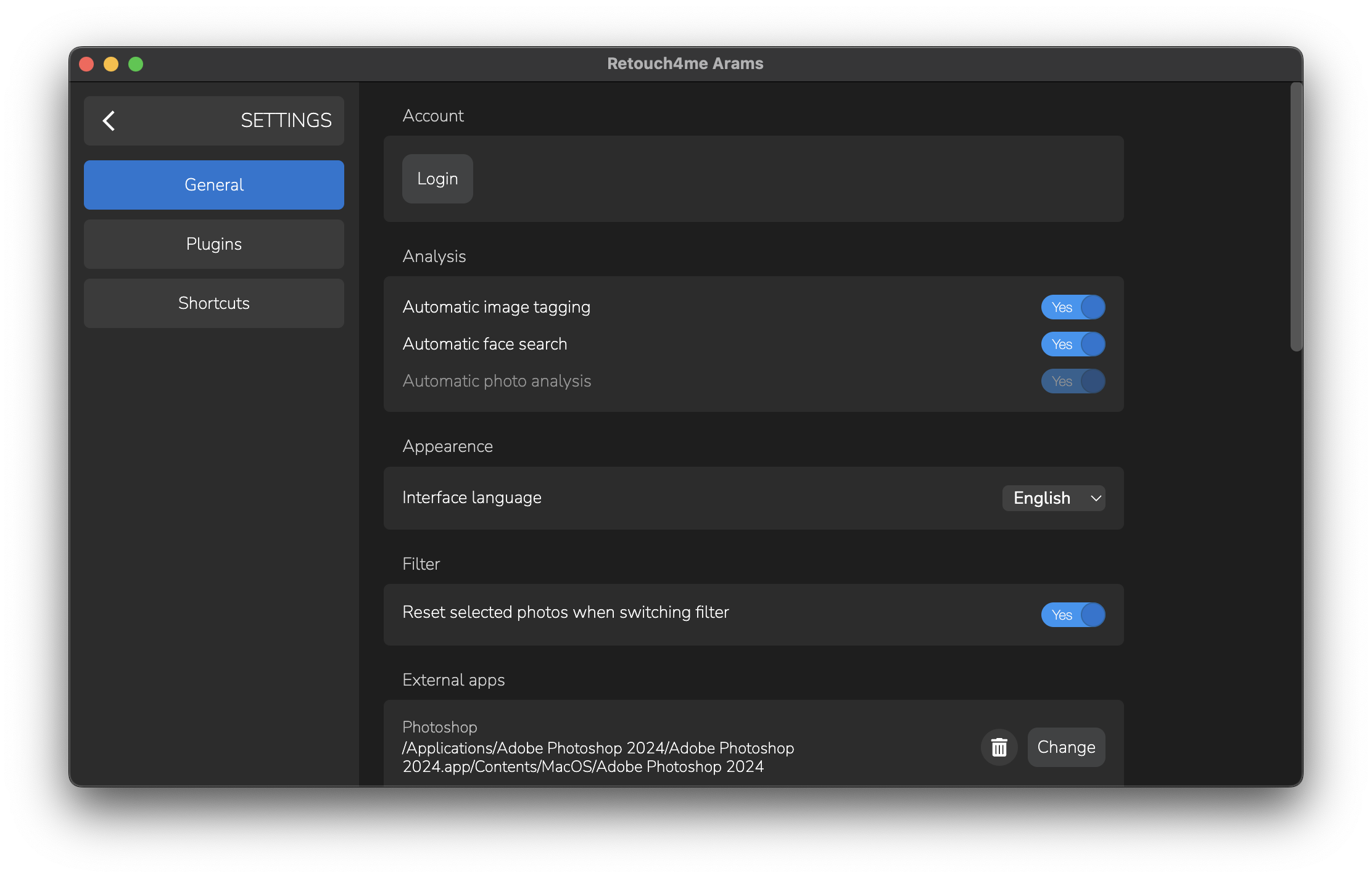Screen dimensions: 1372x878
Task: Click the Retouch4me Arams window title
Action: coord(685,64)
